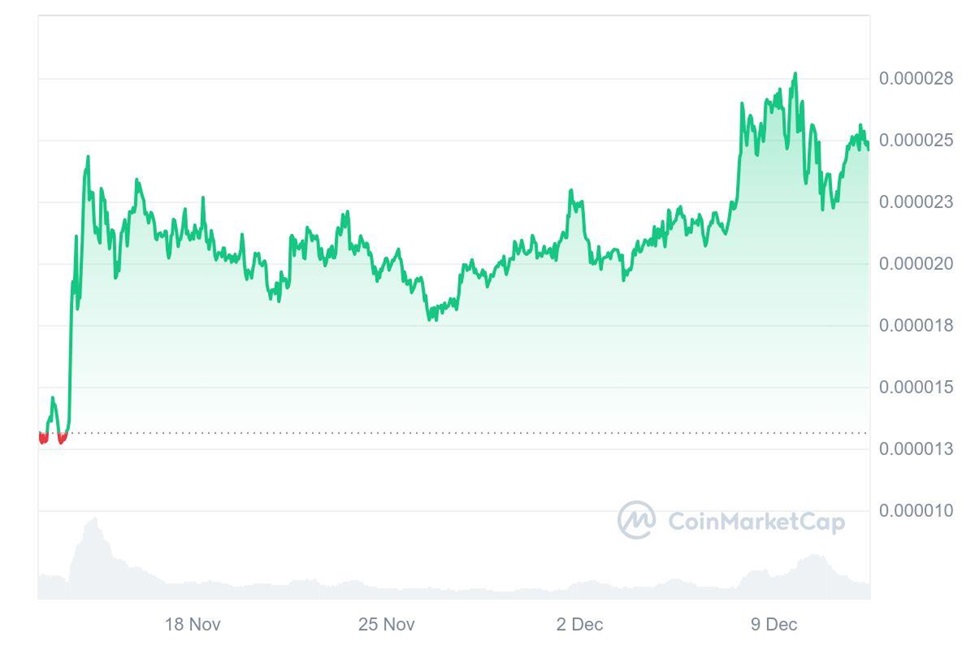This screenshot has height=650, width=975.
Task: Select the 2 Dec date label
Action: point(580,625)
